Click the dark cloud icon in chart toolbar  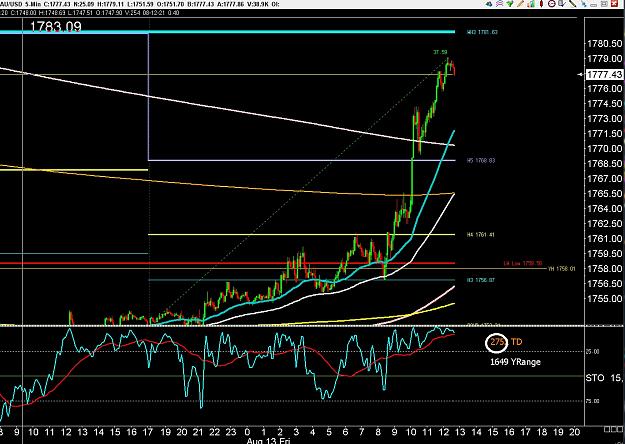(489, 4)
